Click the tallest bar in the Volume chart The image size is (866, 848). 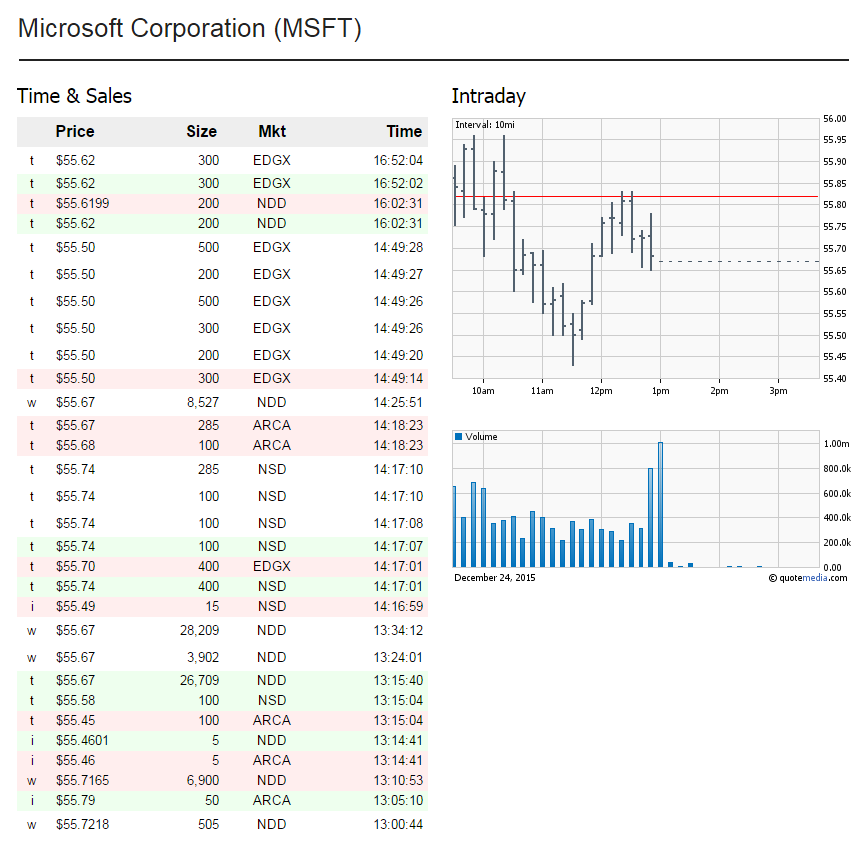point(660,504)
